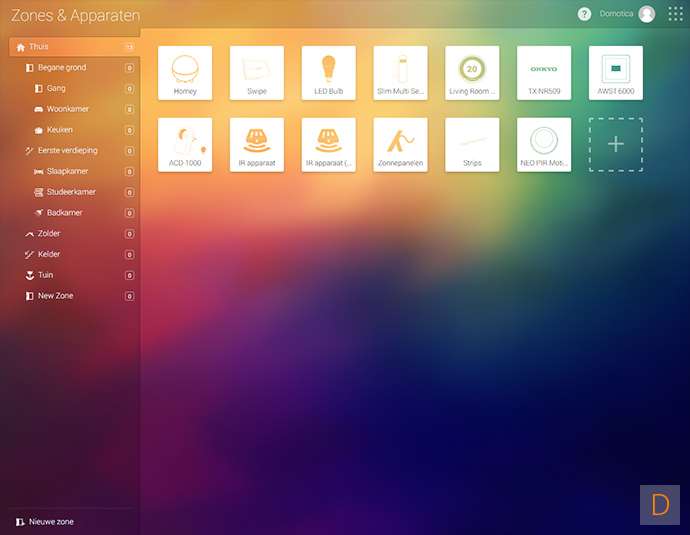Click the Nieuwe zone button
Viewport: 690px width, 535px height.
point(44,522)
